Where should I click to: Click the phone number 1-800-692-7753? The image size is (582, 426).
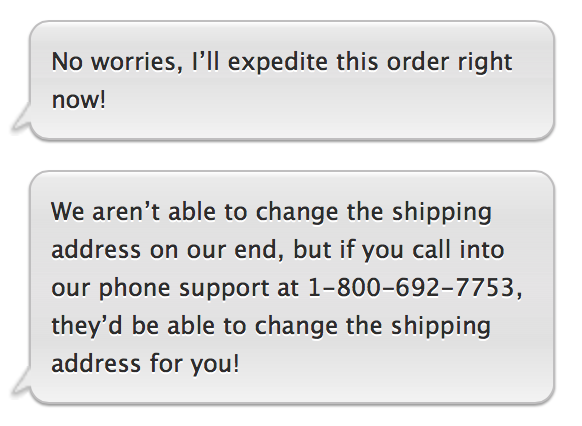tap(412, 287)
